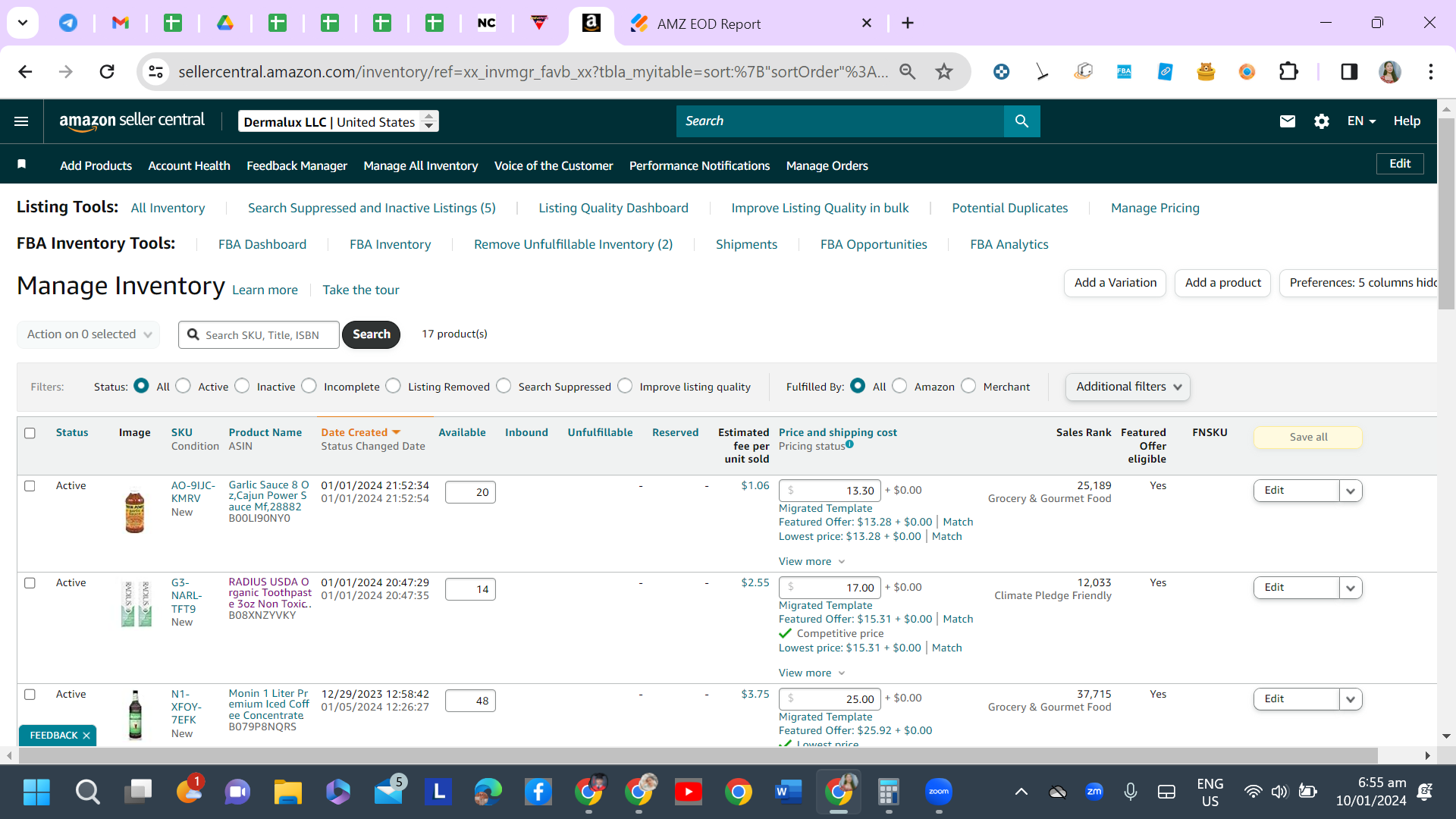
Task: Open the Dermalux LLC account switcher
Action: tap(338, 121)
